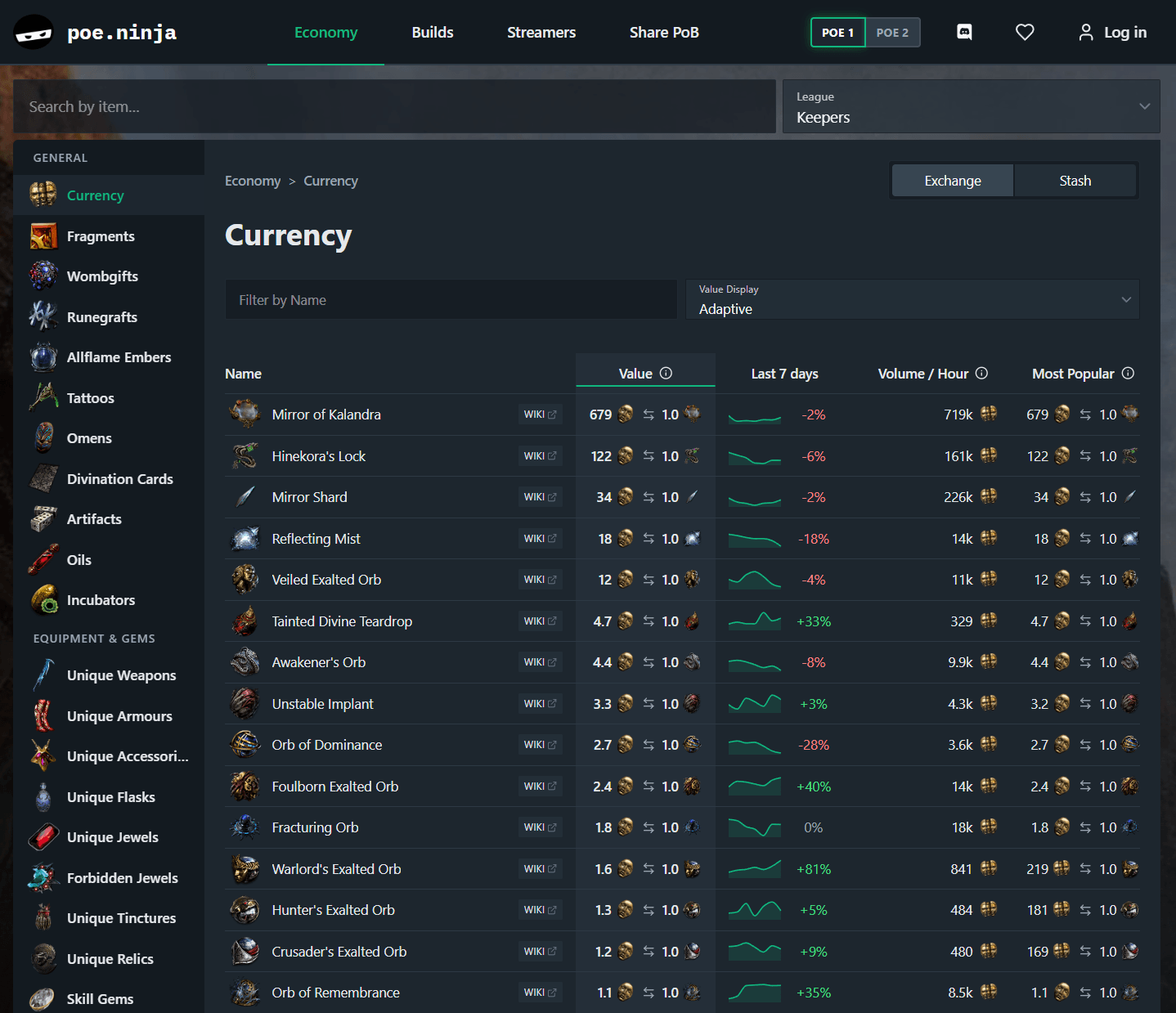Open the League dropdown showing Keepers
1176x1013 pixels.
click(x=971, y=106)
